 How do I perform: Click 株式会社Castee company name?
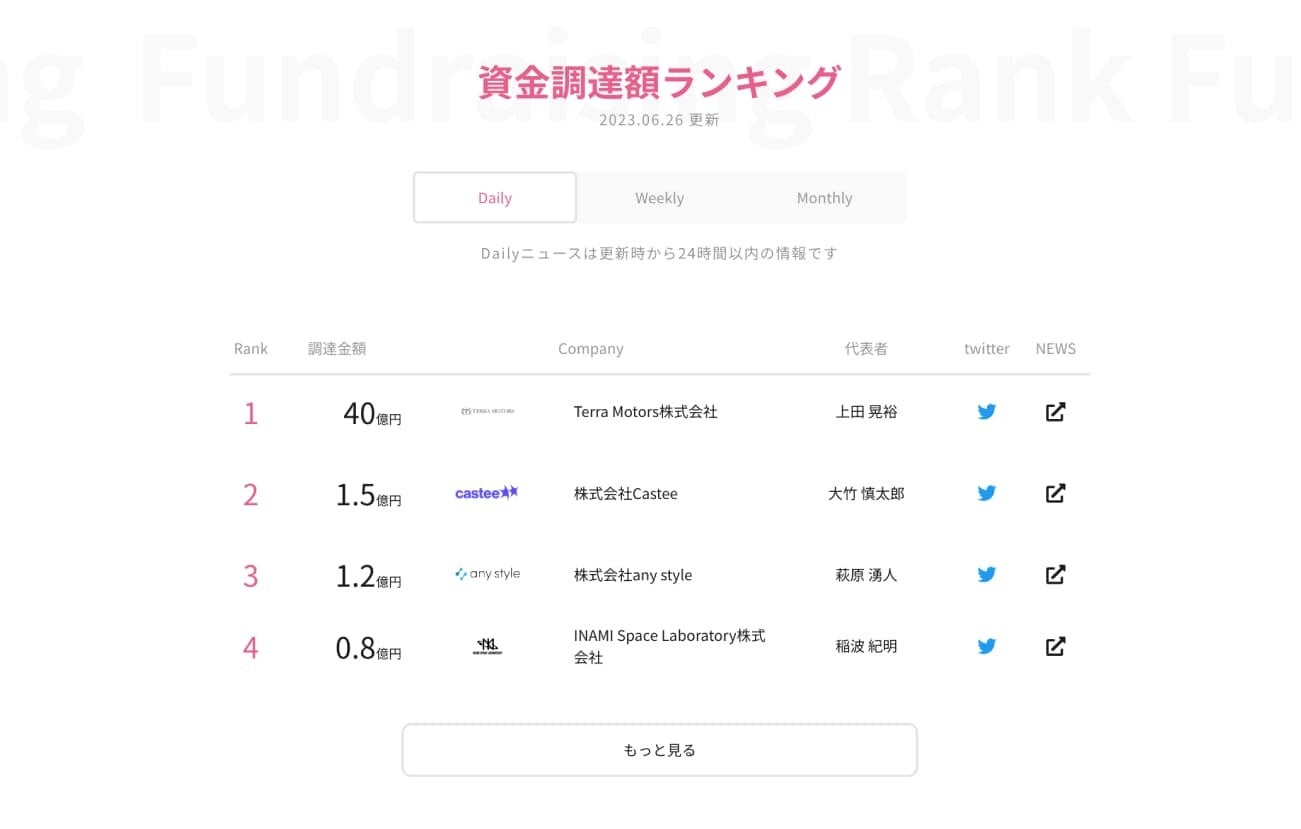[626, 494]
